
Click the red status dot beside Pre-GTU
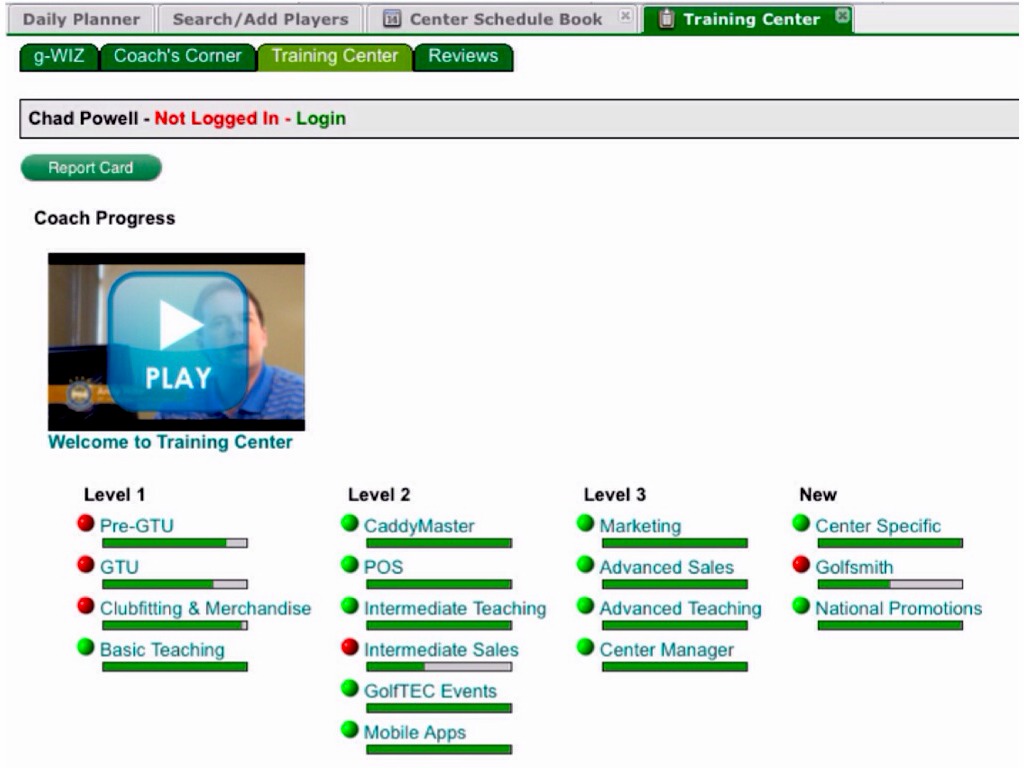tap(86, 524)
